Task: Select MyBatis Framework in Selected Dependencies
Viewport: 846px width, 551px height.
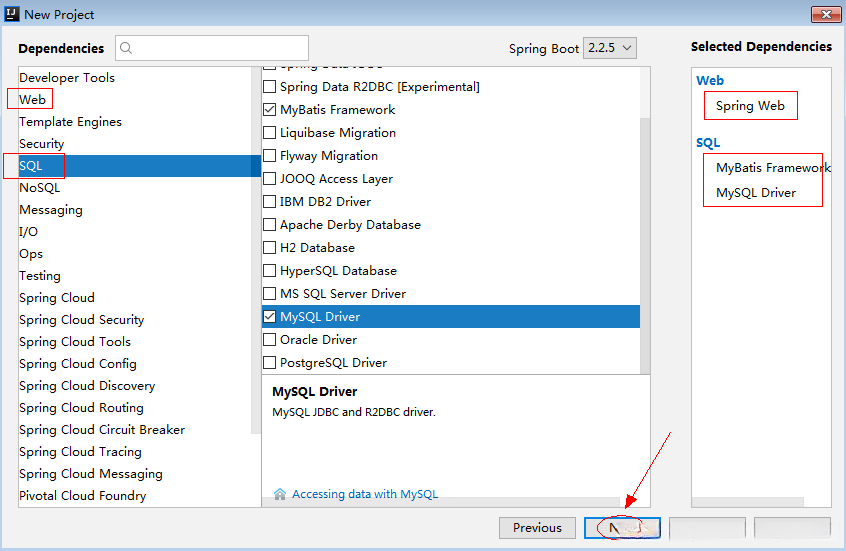Action: [x=773, y=168]
